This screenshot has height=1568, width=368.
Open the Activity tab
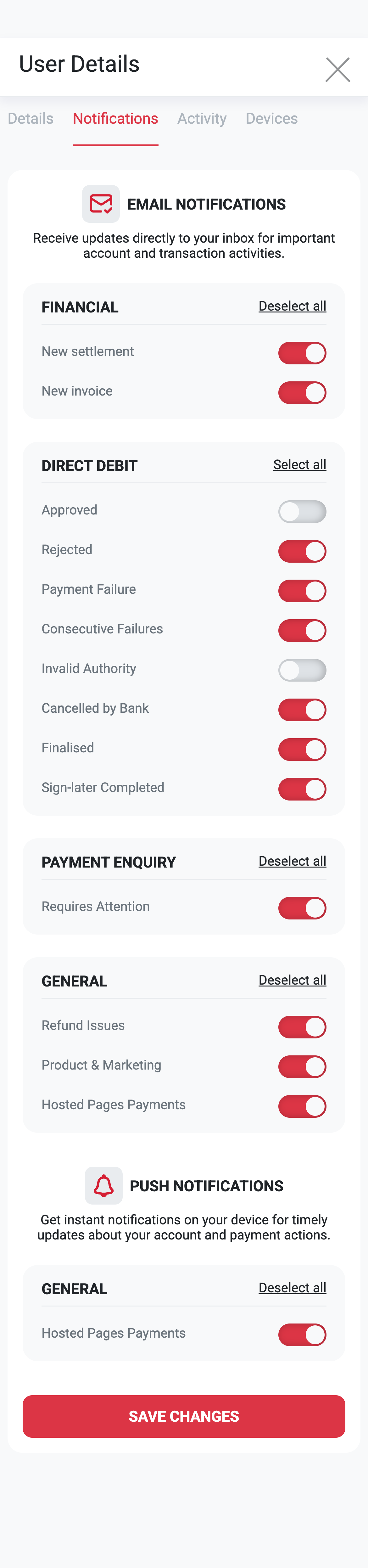[x=202, y=118]
